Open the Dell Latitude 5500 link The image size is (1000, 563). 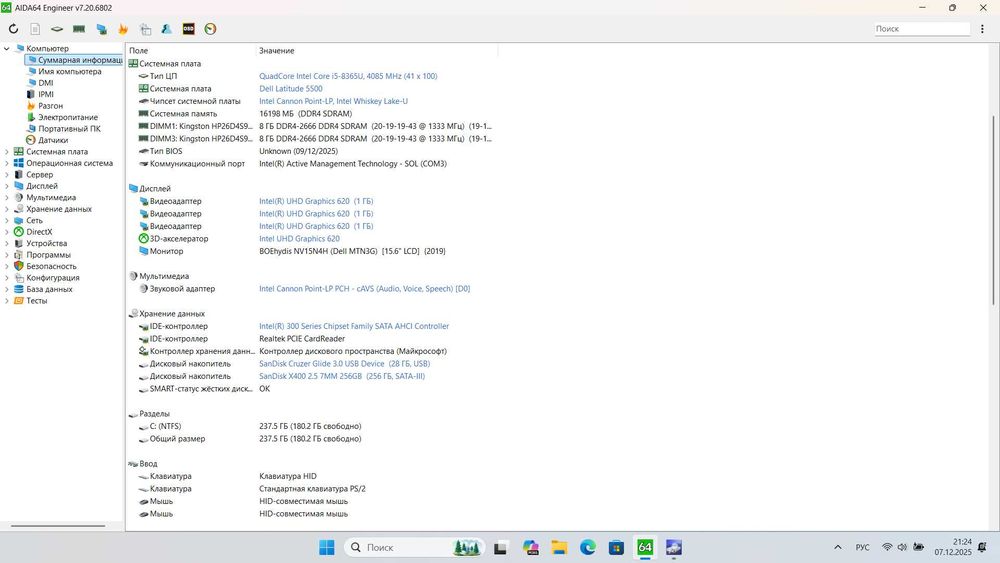291,89
